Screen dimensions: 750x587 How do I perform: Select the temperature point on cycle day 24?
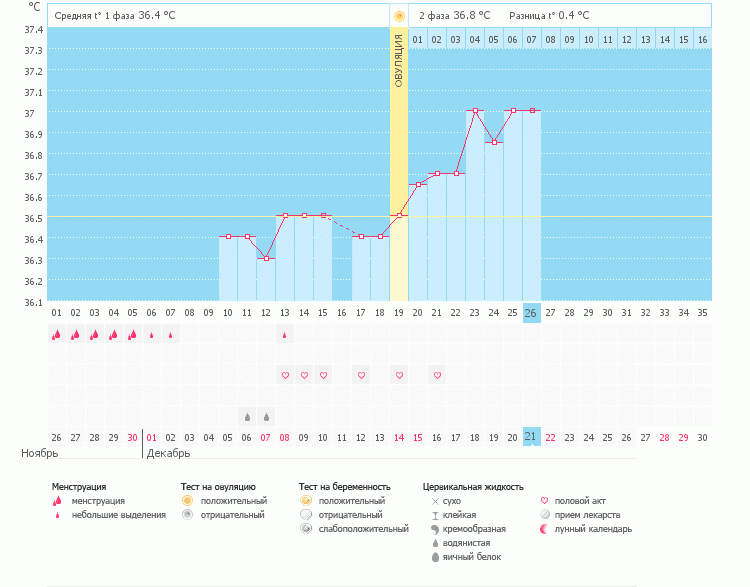click(494, 142)
